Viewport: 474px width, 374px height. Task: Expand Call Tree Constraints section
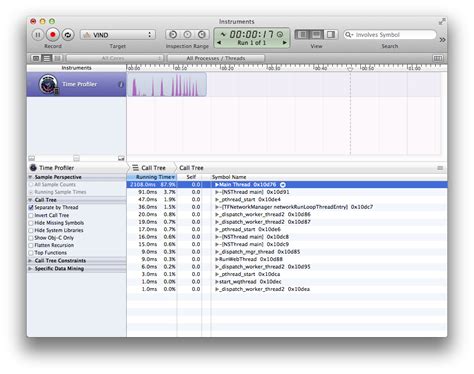[30, 261]
